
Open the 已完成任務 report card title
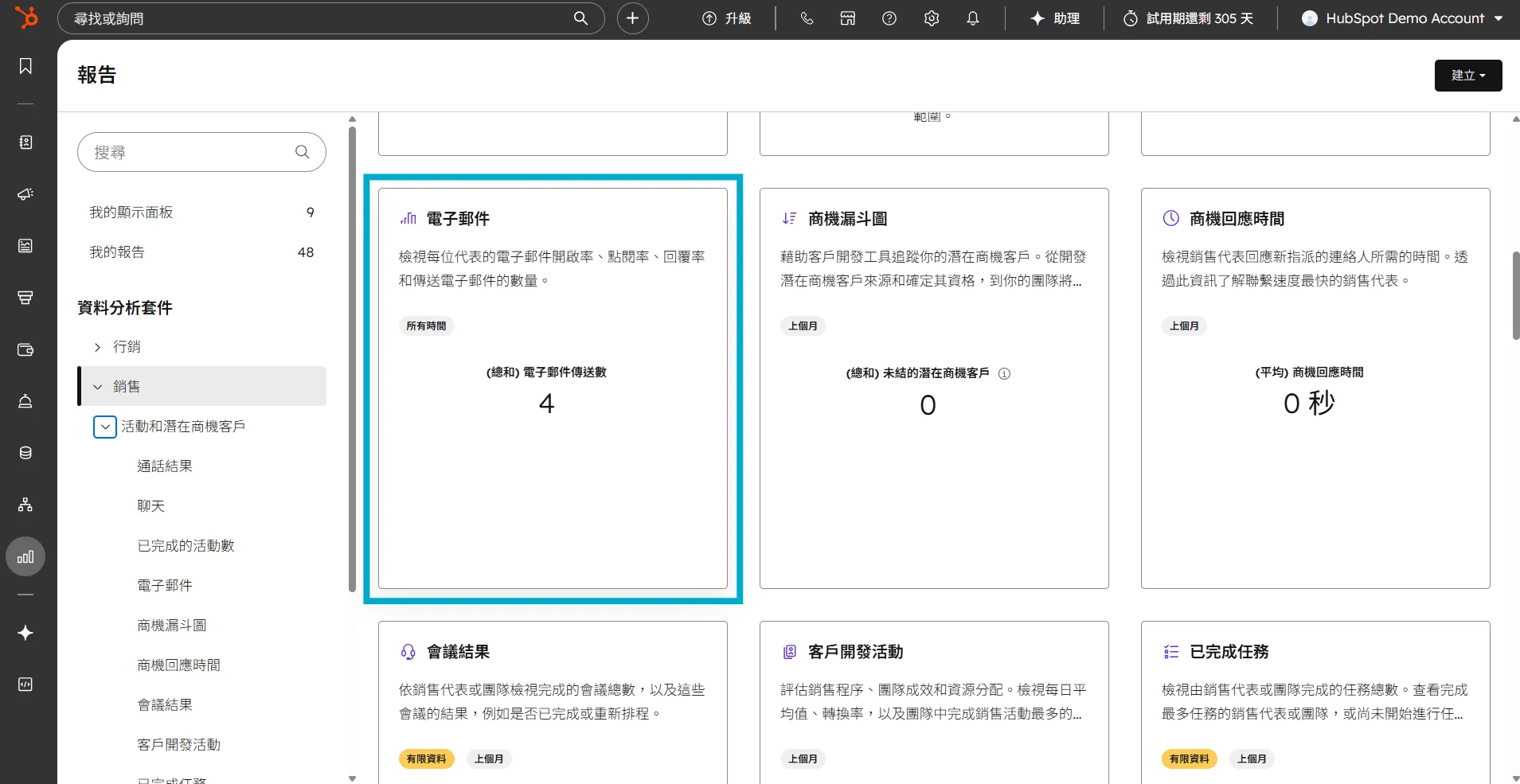pyautogui.click(x=1229, y=652)
